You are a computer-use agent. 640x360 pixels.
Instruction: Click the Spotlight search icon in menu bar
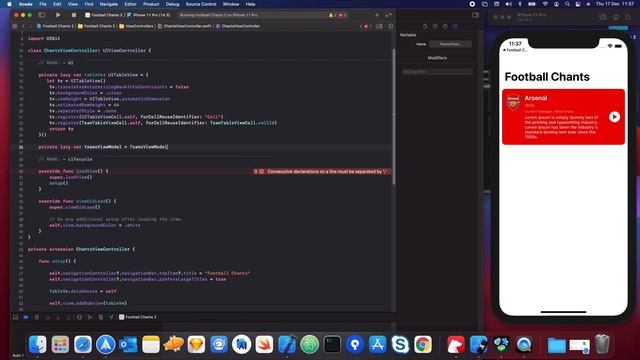pos(567,4)
